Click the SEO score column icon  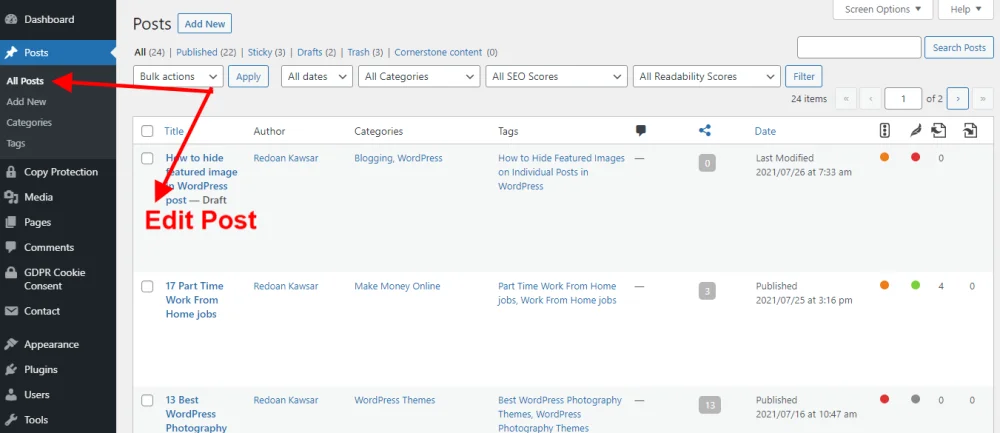pyautogui.click(x=884, y=131)
